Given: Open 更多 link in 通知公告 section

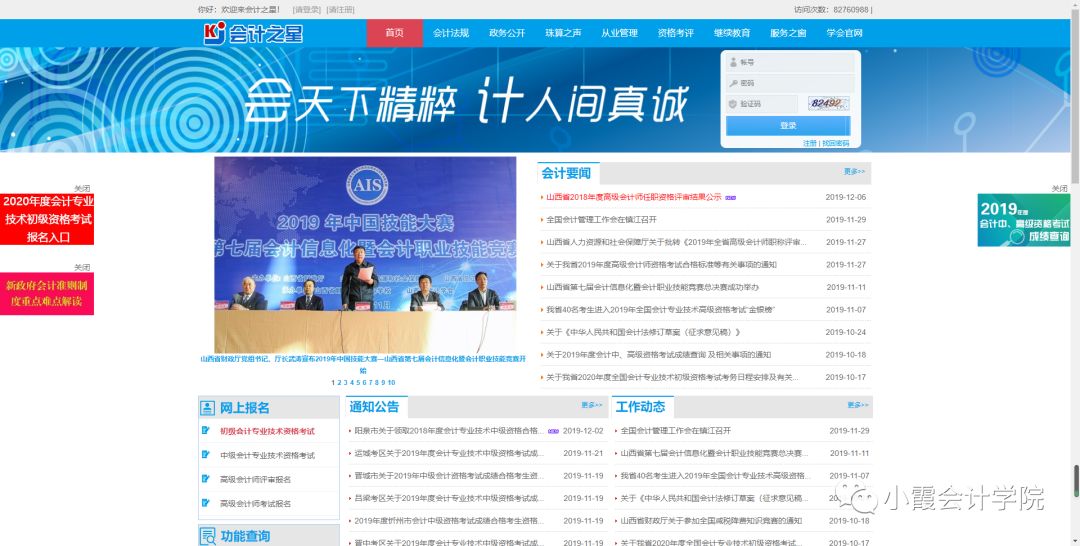Looking at the screenshot, I should pos(592,405).
